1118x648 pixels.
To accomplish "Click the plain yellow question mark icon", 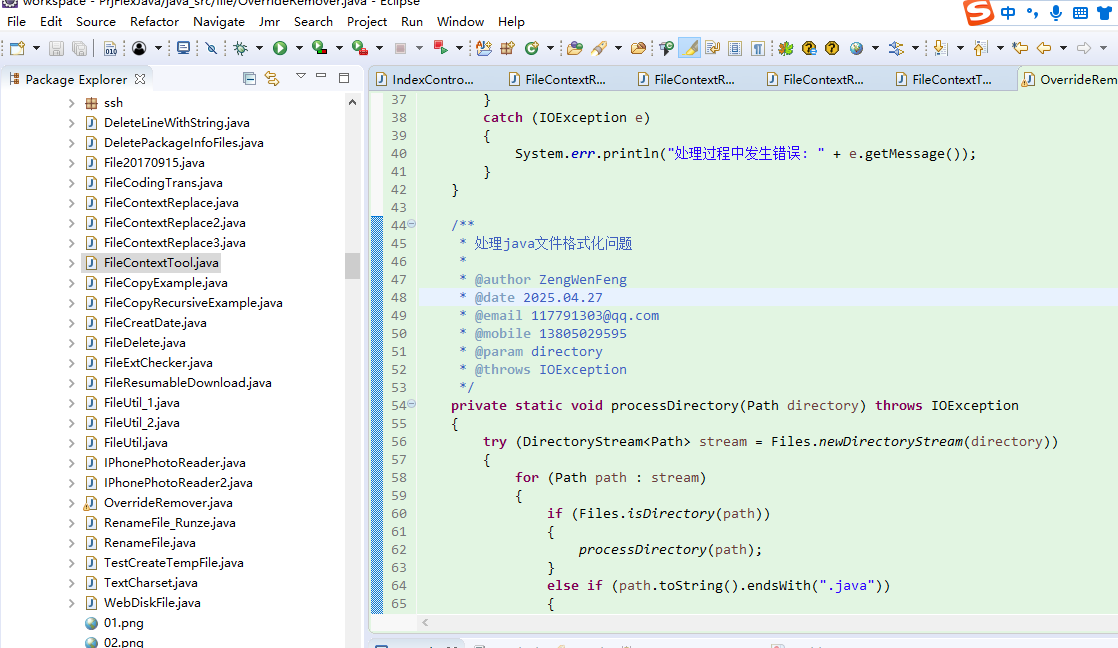I will click(x=832, y=48).
